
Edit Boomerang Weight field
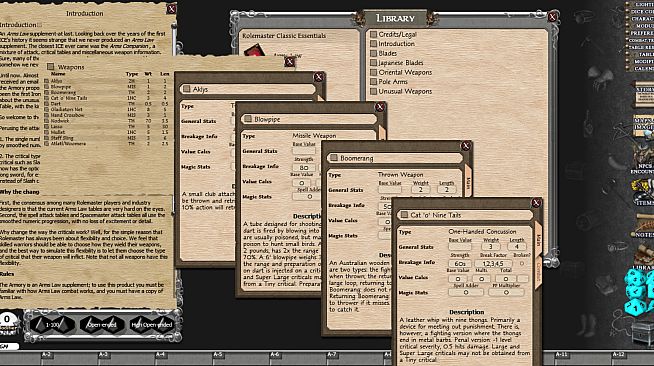click(420, 190)
